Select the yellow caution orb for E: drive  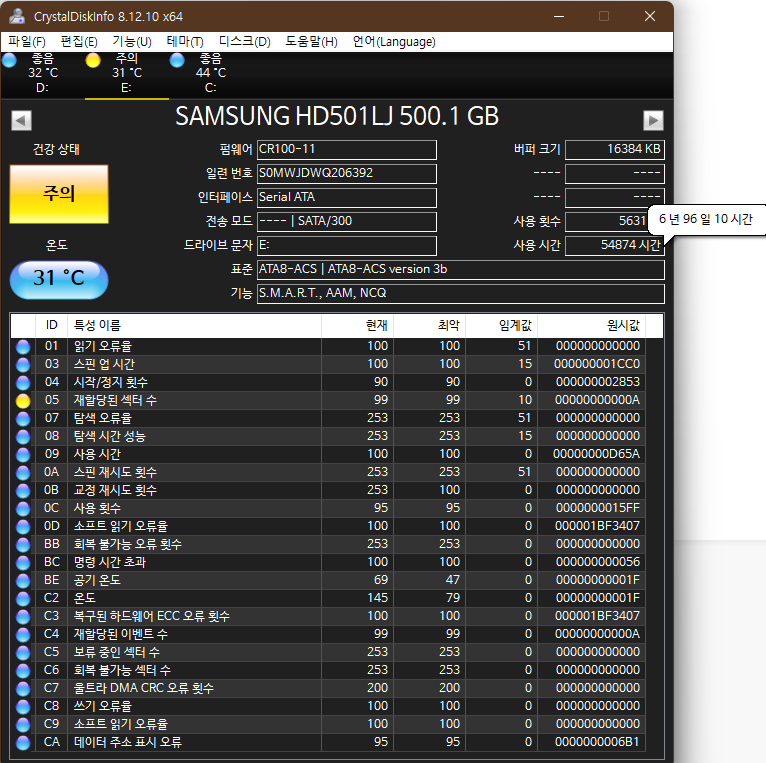click(93, 61)
